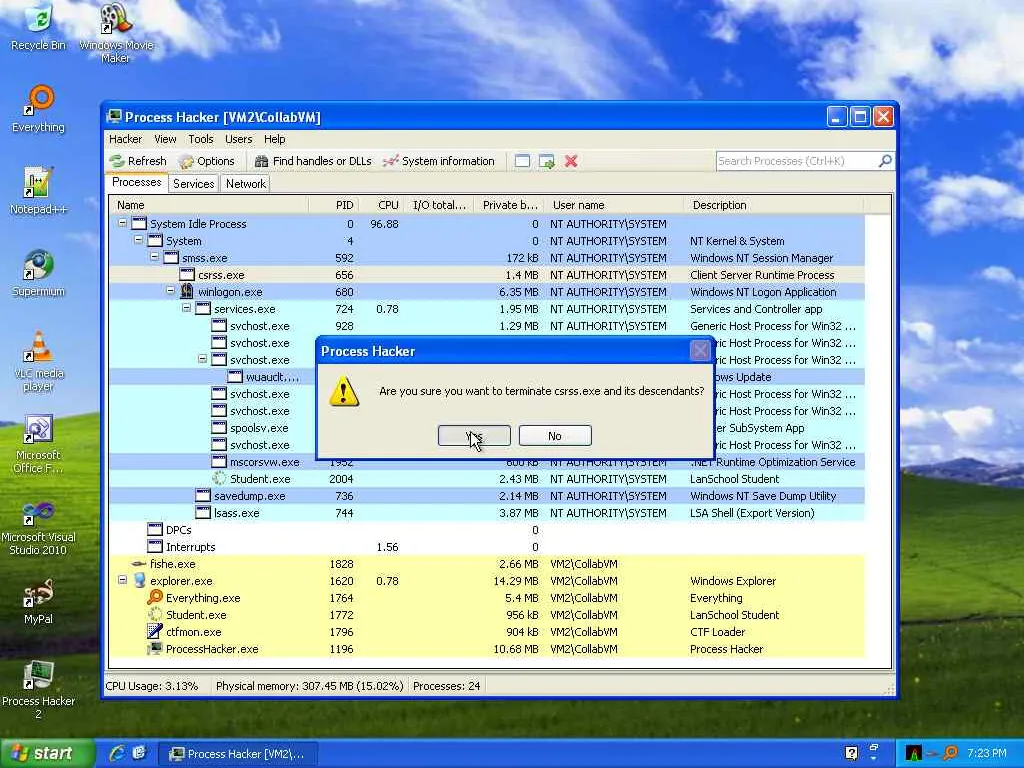The height and width of the screenshot is (768, 1024).
Task: Select the winlogon.exe process icon
Action: click(187, 291)
